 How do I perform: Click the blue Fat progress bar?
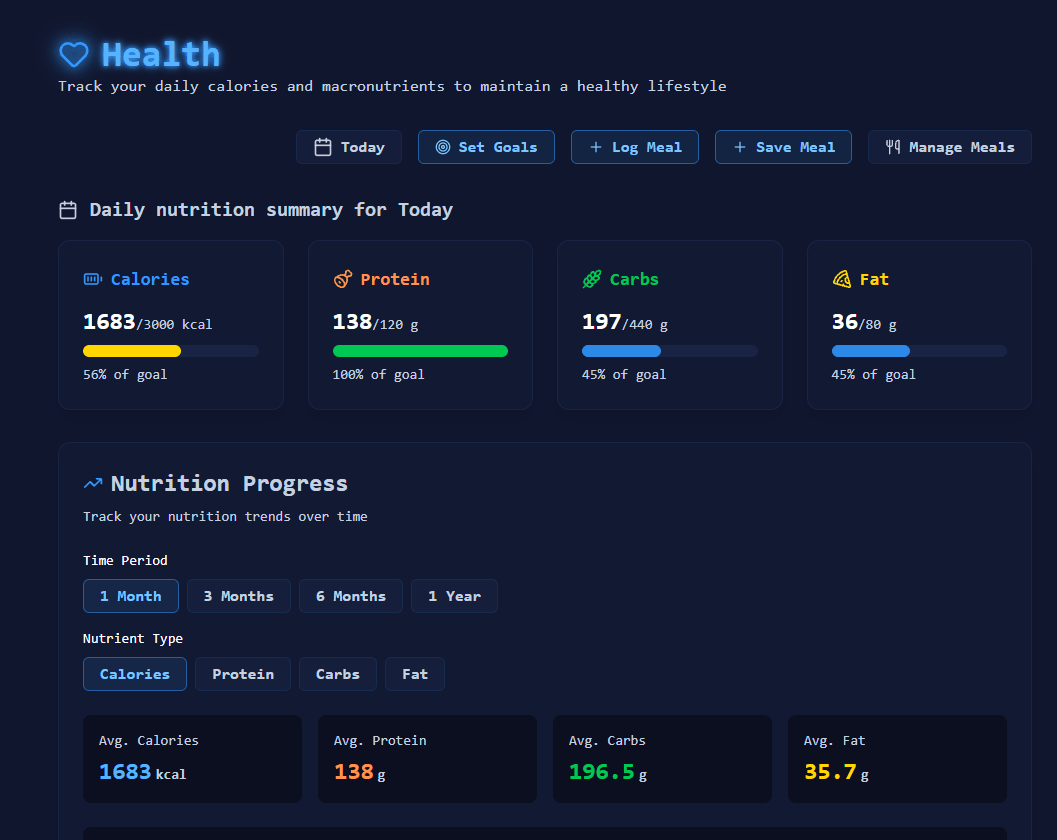919,351
